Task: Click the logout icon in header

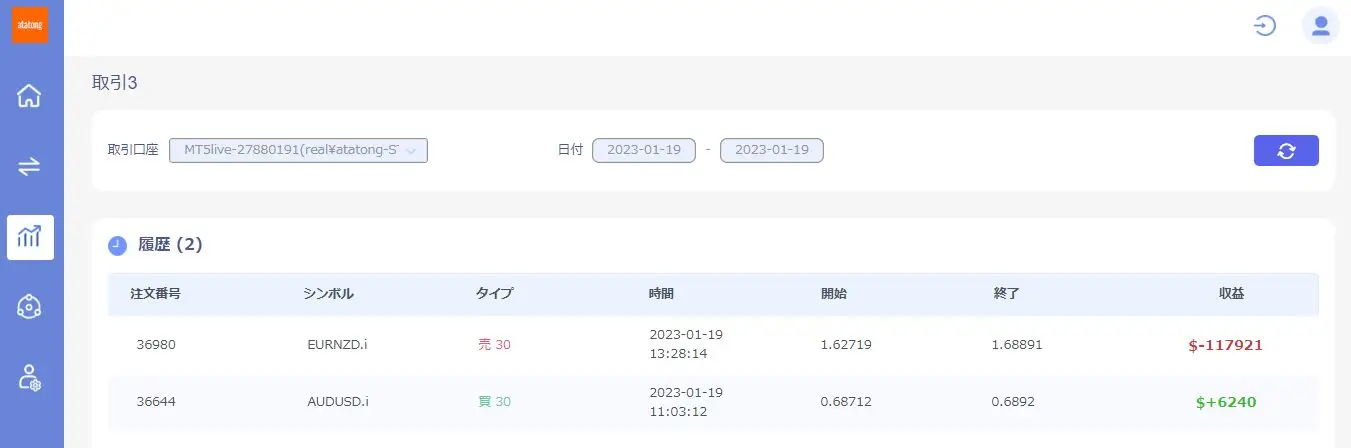Action: pyautogui.click(x=1265, y=26)
